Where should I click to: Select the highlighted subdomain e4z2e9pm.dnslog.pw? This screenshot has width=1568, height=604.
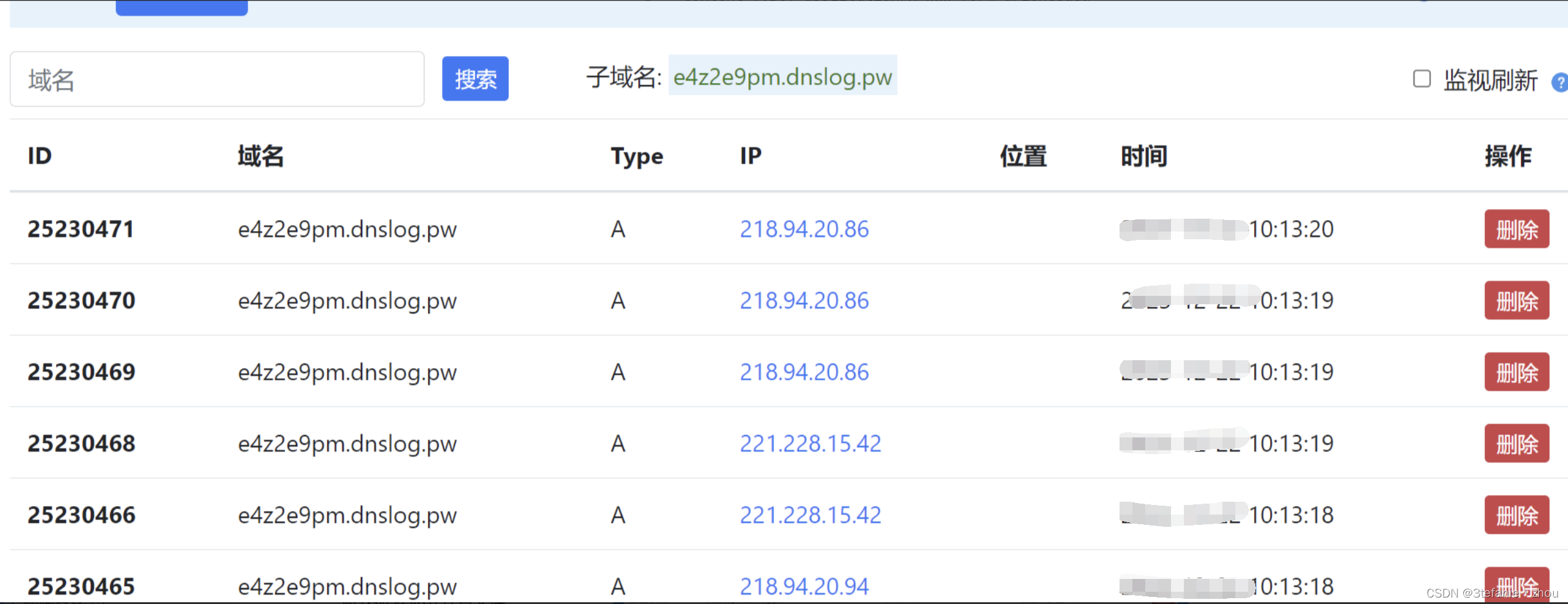tap(782, 77)
